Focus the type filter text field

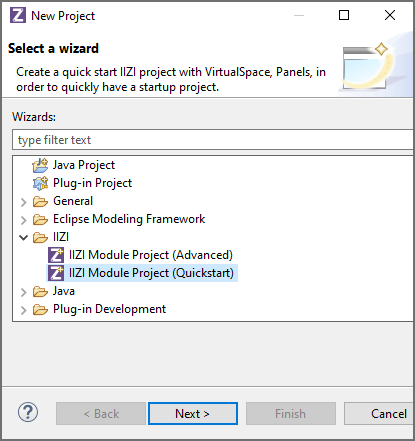tap(213, 140)
